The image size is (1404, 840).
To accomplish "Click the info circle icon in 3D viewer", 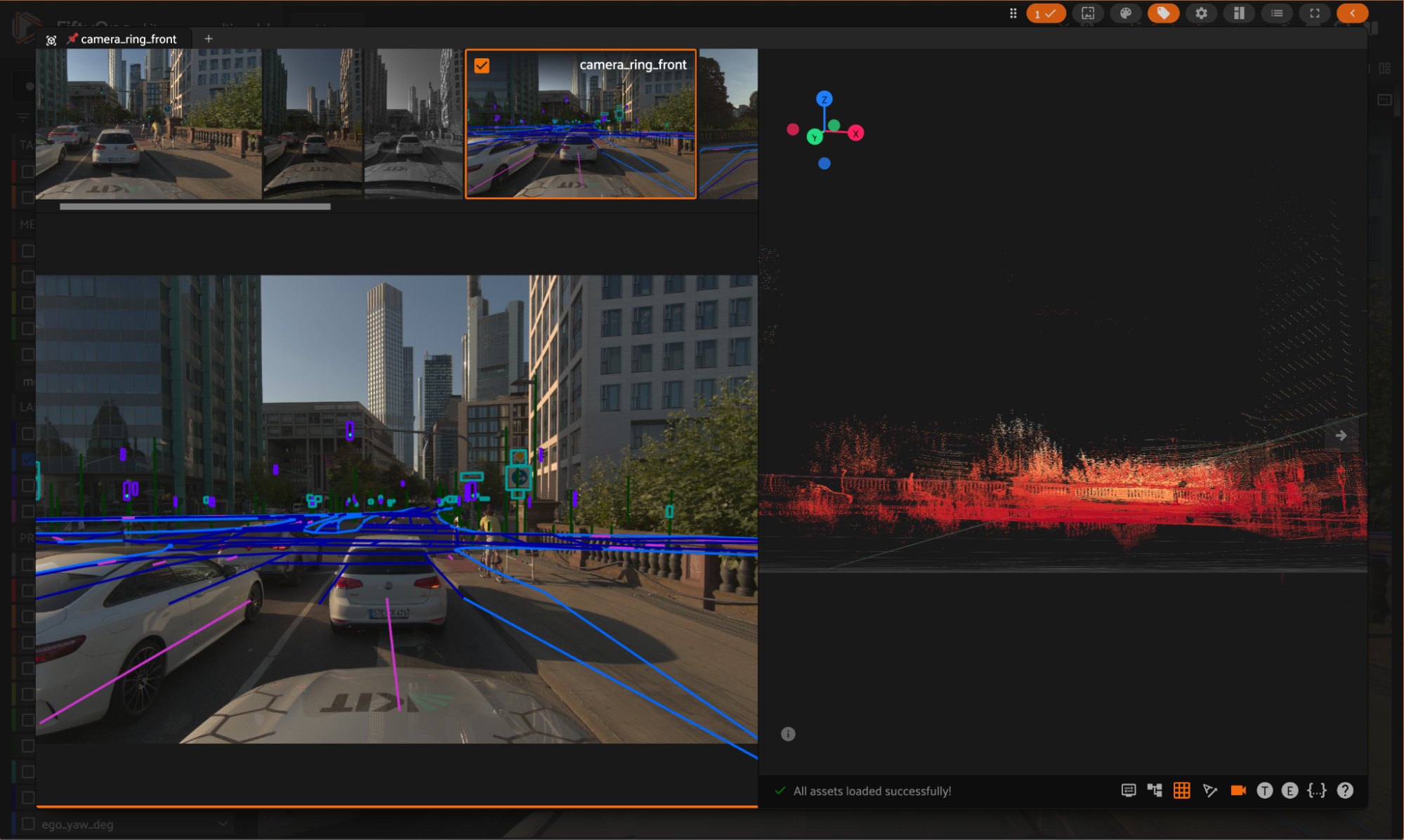I will pos(788,734).
